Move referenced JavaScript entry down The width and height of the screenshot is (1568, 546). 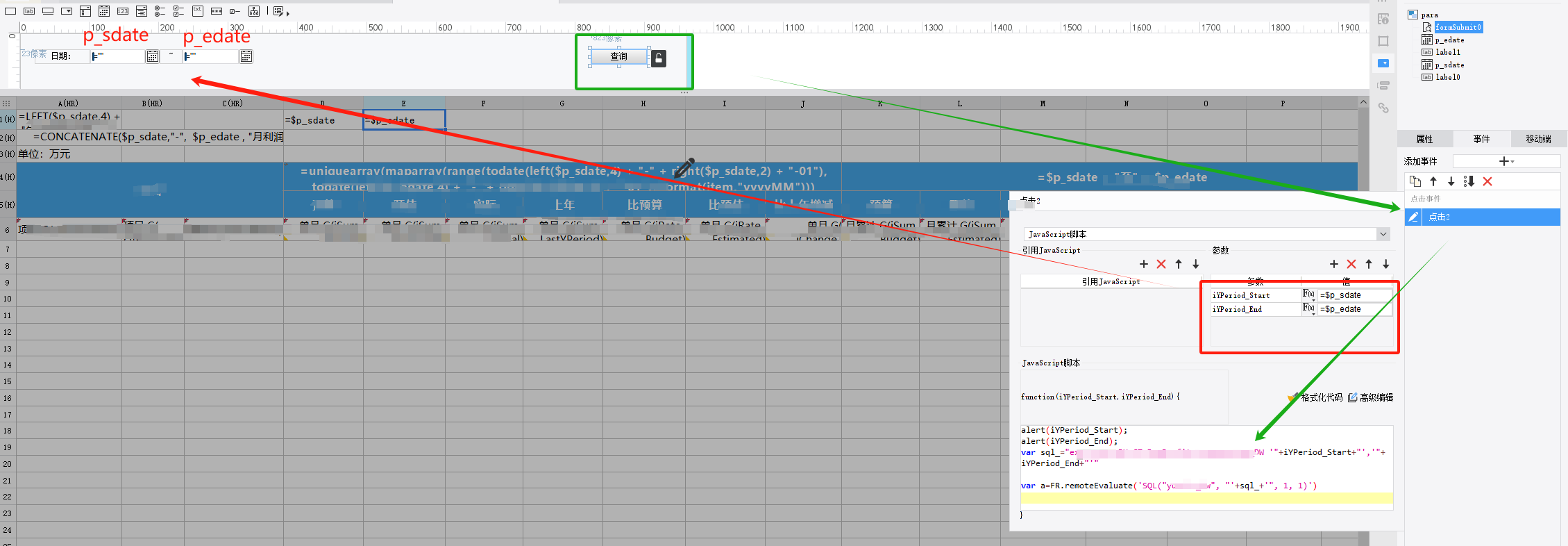[x=1196, y=264]
